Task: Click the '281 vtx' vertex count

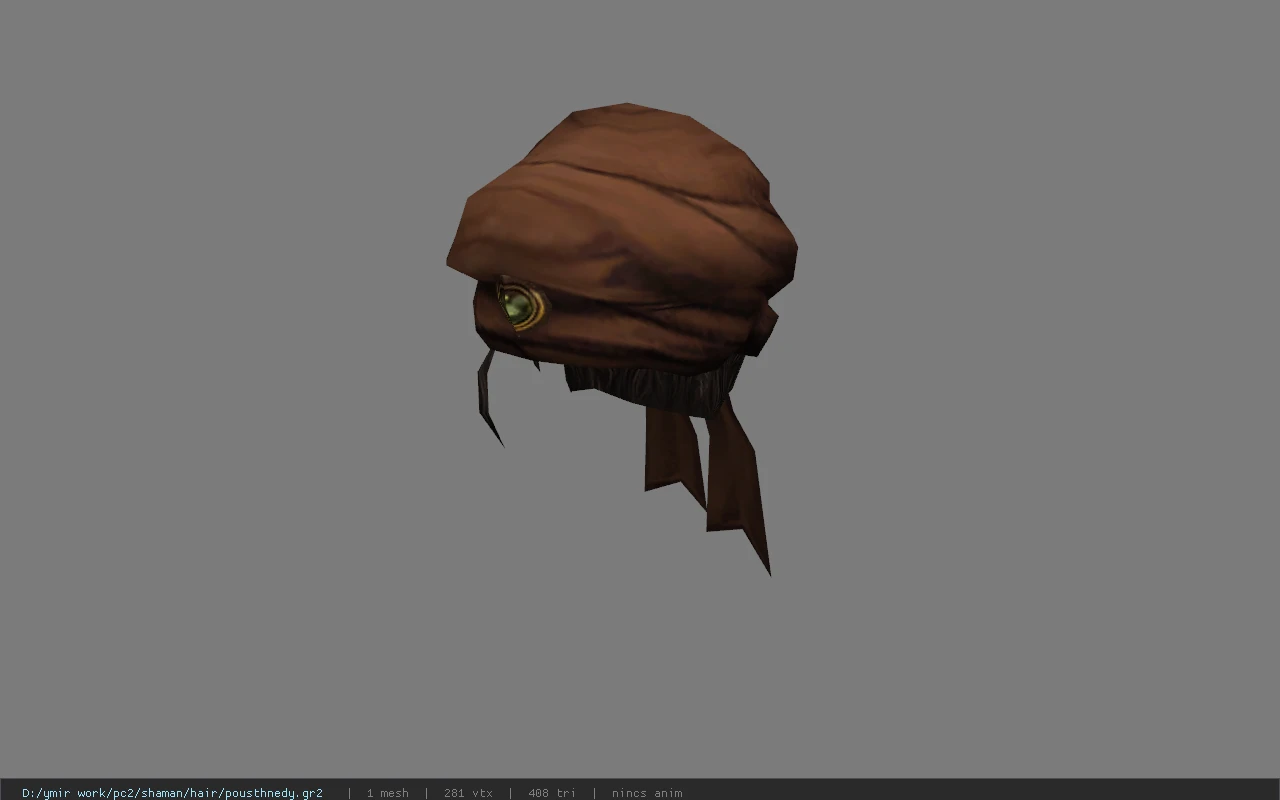Action: [x=468, y=793]
